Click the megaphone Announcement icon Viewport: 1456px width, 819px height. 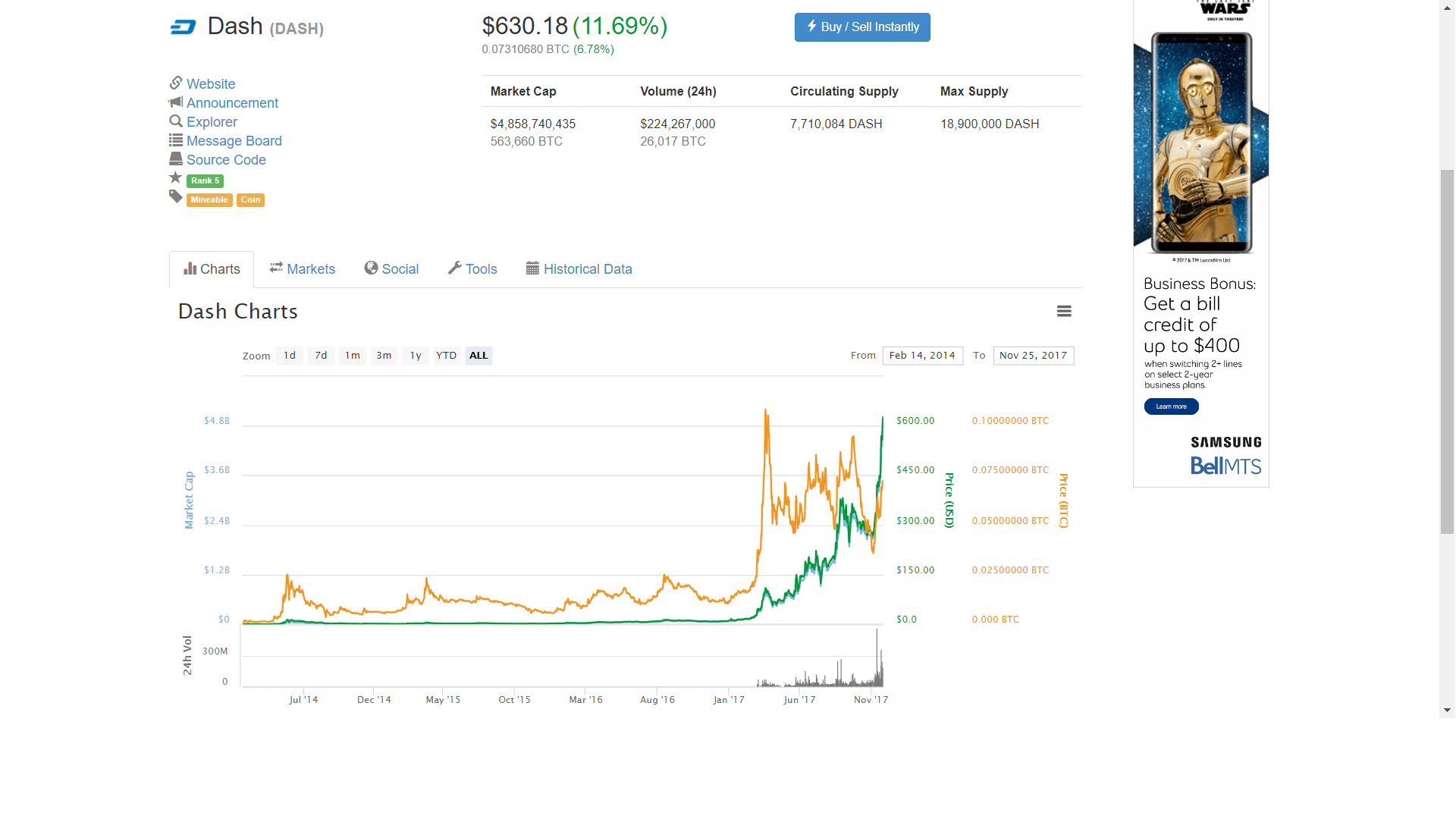[x=176, y=102]
